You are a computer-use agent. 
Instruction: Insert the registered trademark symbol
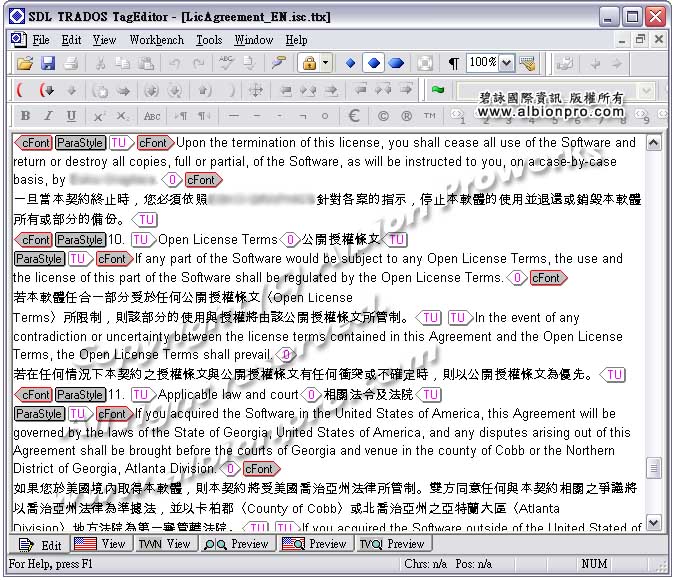(406, 116)
